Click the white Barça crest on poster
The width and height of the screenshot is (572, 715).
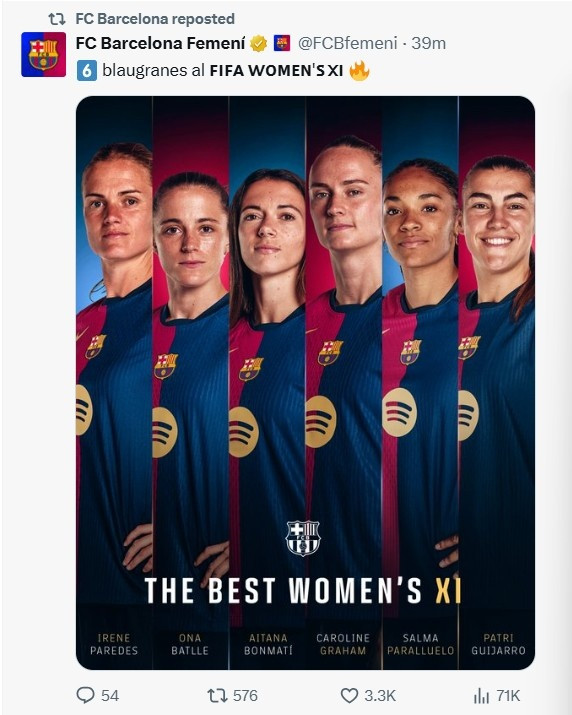[x=303, y=538]
